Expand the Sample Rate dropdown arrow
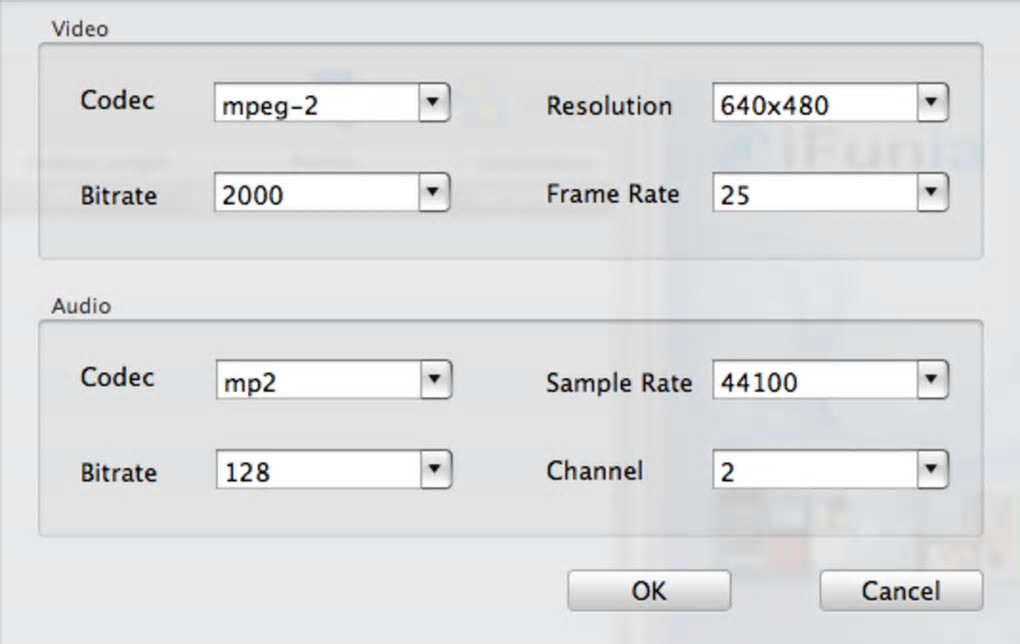This screenshot has height=644, width=1020. click(932, 380)
